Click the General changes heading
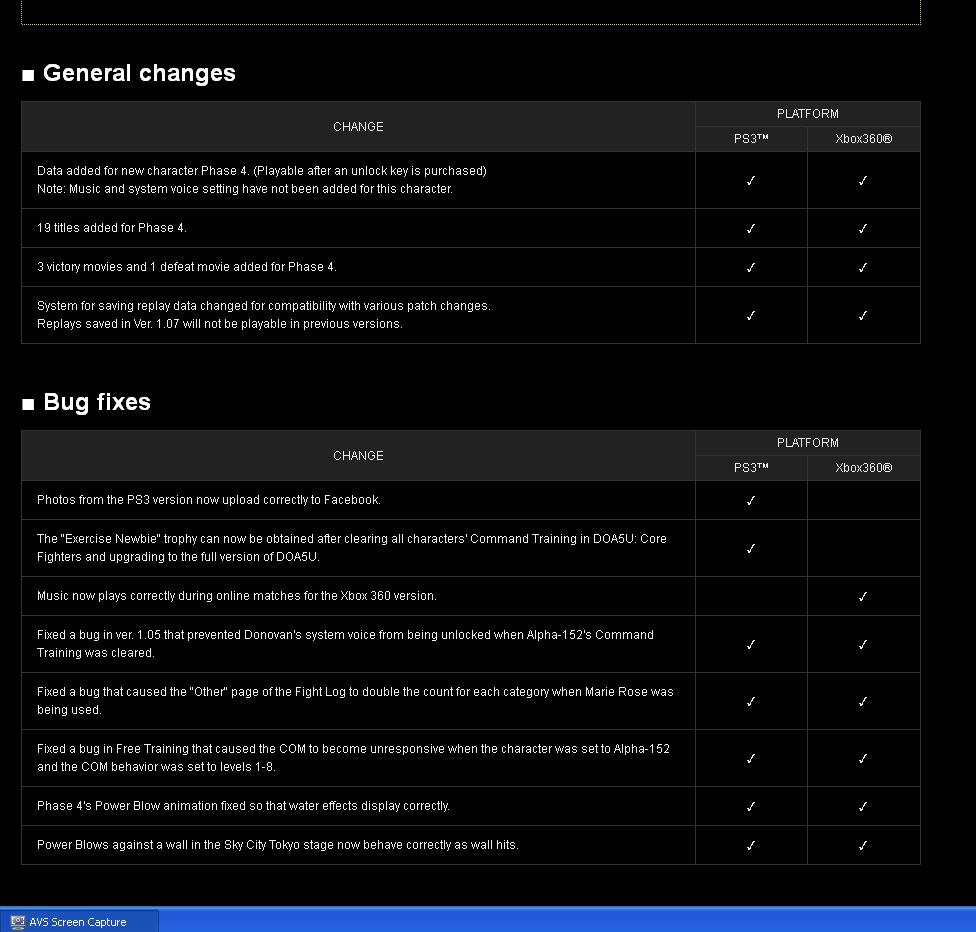Screen dimensions: 976x932 pyautogui.click(x=139, y=73)
